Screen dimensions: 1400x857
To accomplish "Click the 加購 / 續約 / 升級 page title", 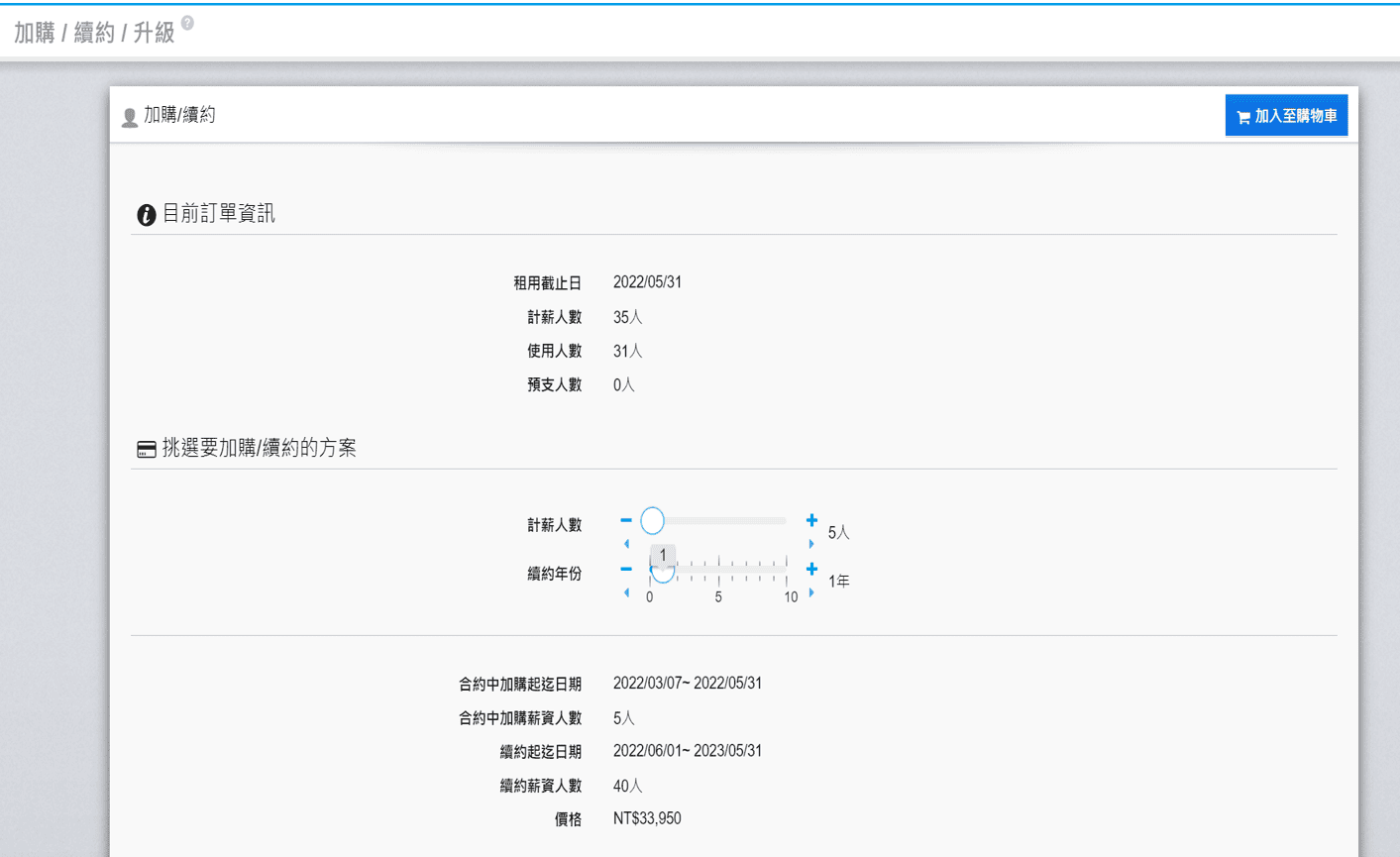I will click(94, 33).
